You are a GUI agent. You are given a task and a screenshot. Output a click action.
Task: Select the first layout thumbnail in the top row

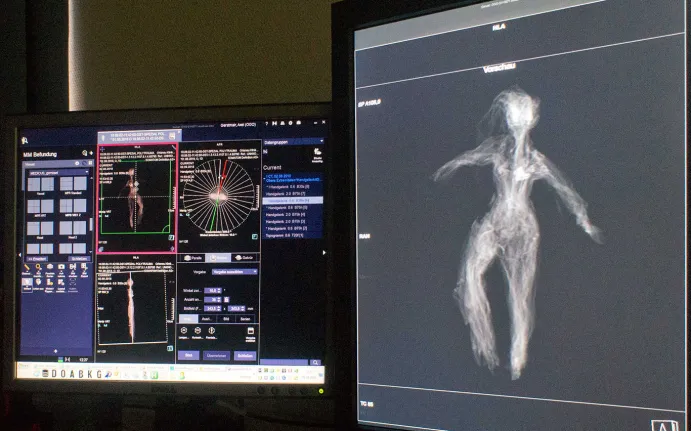41,184
